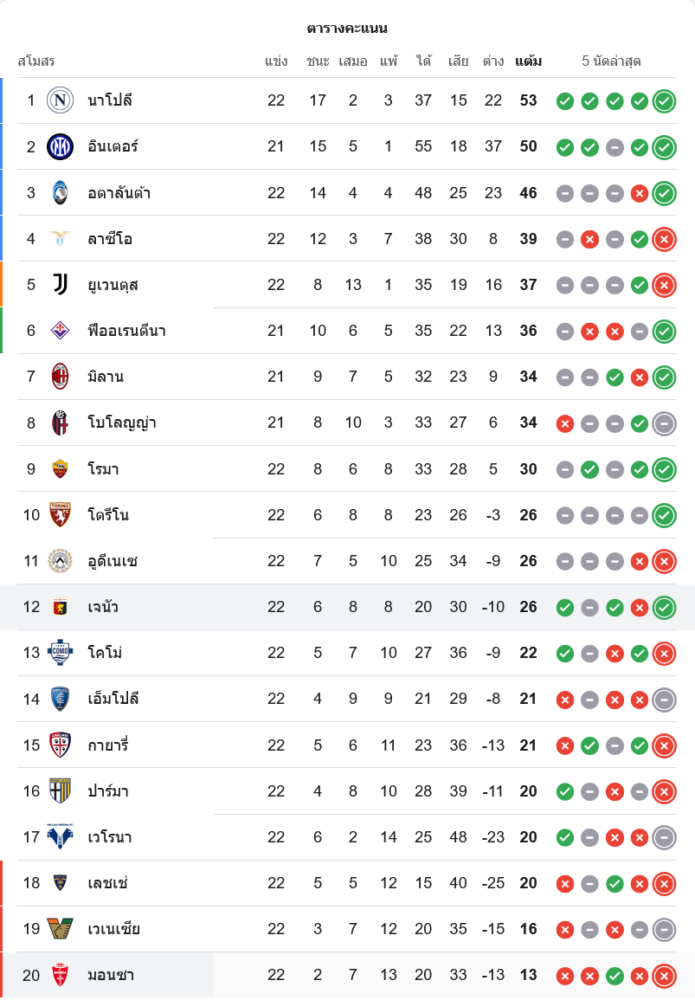
Task: Click the Atalanta team badge
Action: 61,192
